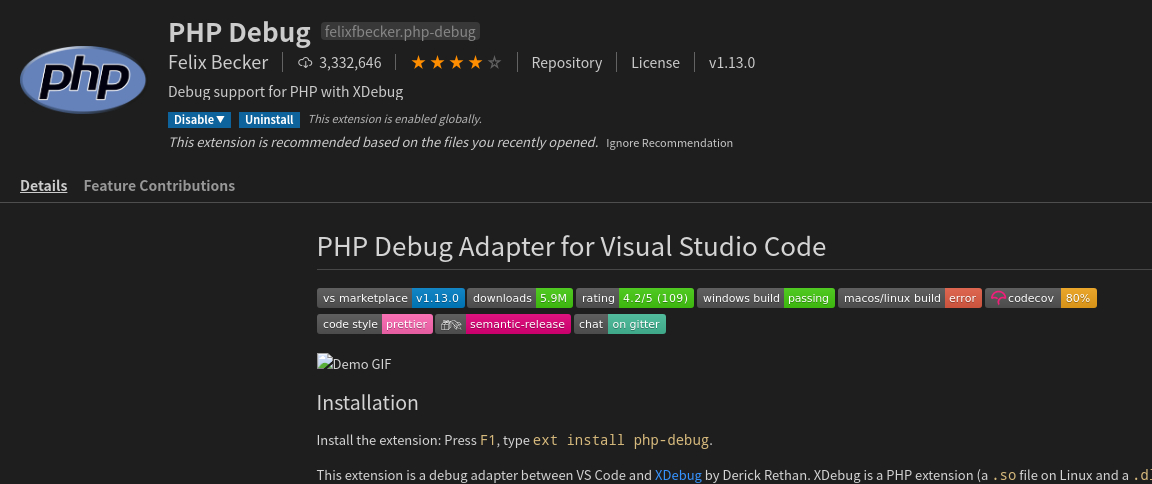Click the 3,332,646 install count
The image size is (1152, 484).
tap(350, 63)
